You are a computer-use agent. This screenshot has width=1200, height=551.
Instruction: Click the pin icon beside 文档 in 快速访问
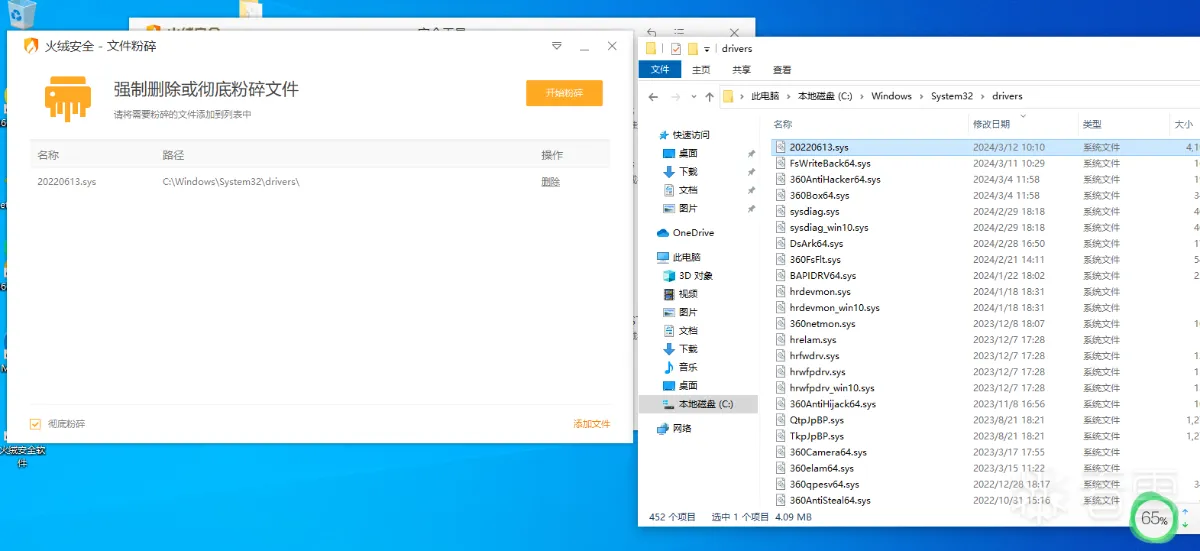[x=751, y=190]
